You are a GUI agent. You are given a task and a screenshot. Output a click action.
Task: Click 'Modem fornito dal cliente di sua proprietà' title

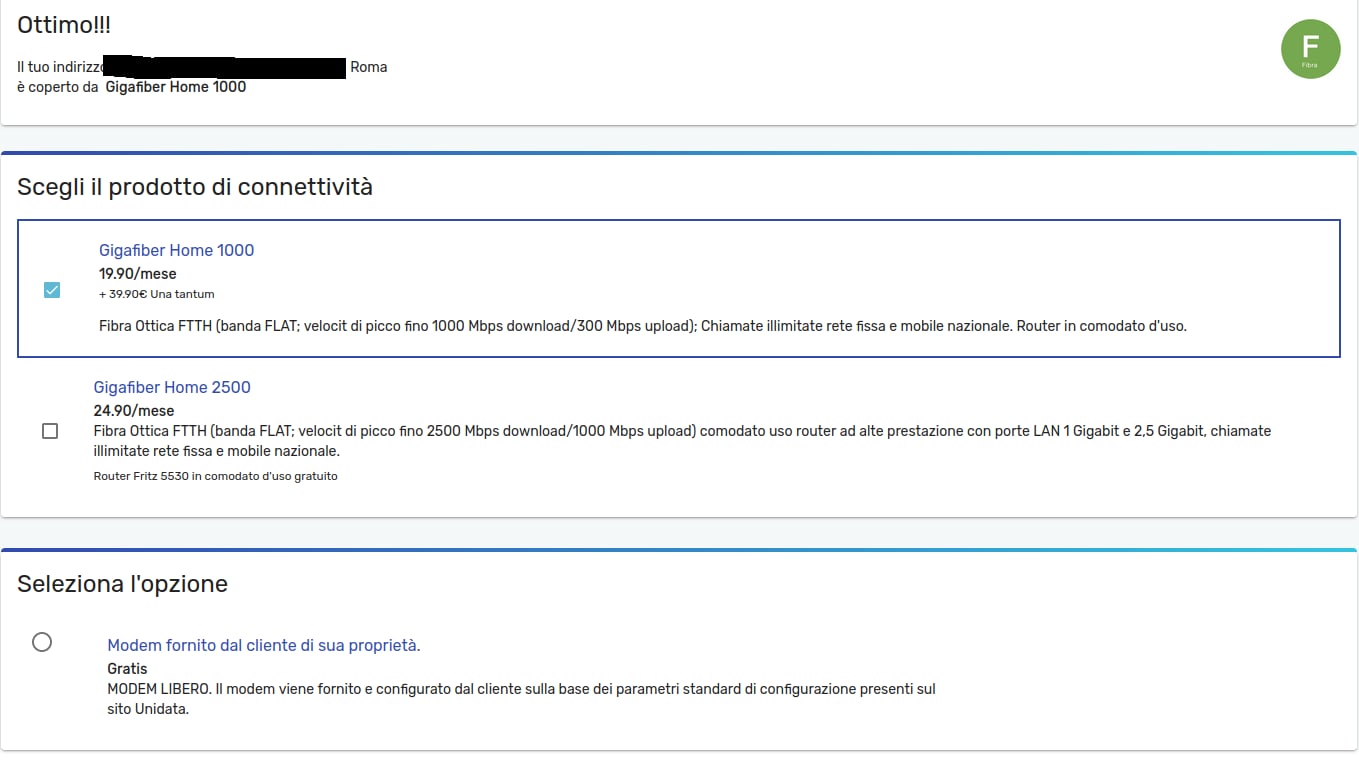click(x=264, y=646)
